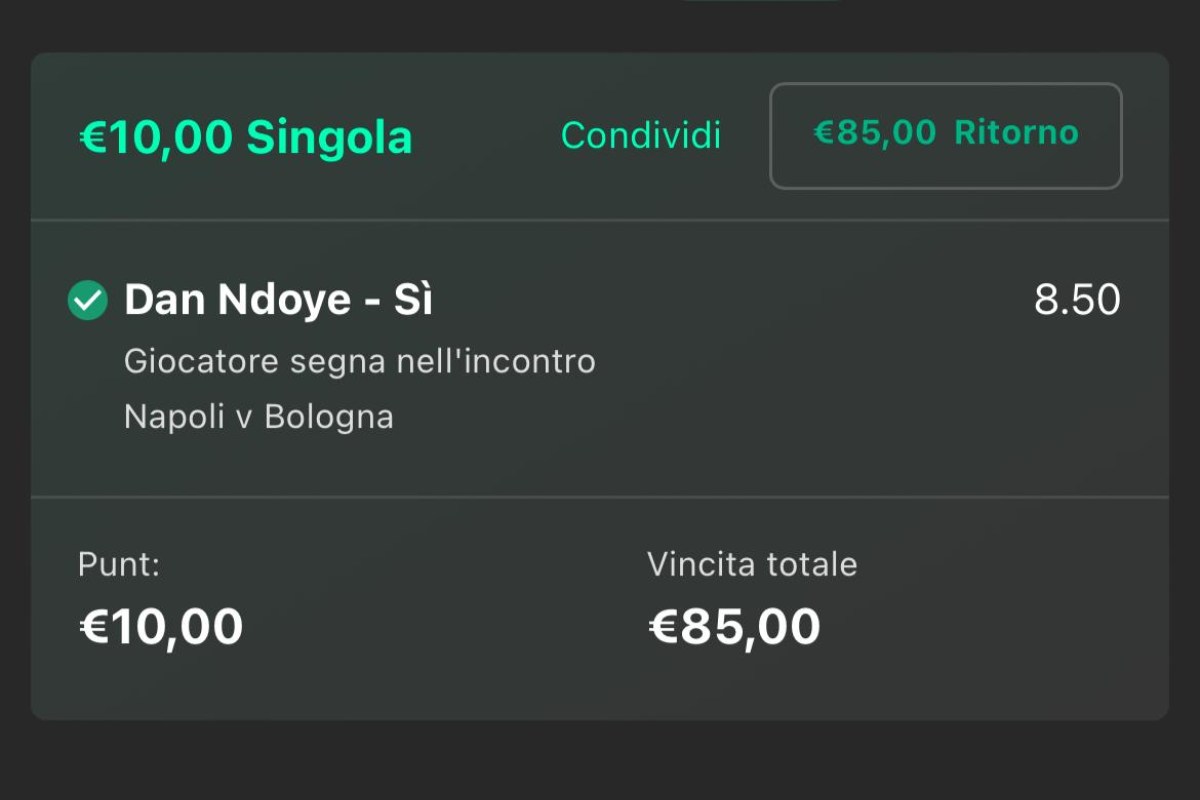1200x800 pixels.
Task: Click the 8.50 odds value
Action: (x=1078, y=299)
